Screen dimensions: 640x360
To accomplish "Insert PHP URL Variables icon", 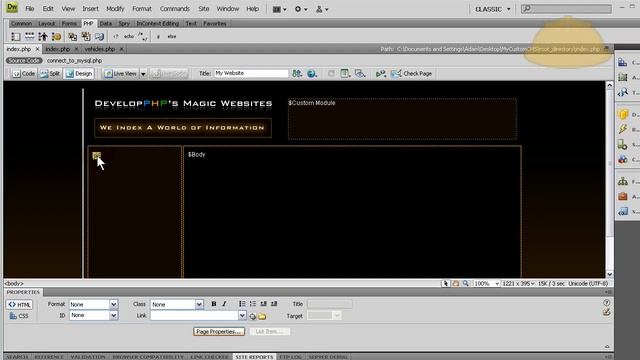I will click(29, 37).
